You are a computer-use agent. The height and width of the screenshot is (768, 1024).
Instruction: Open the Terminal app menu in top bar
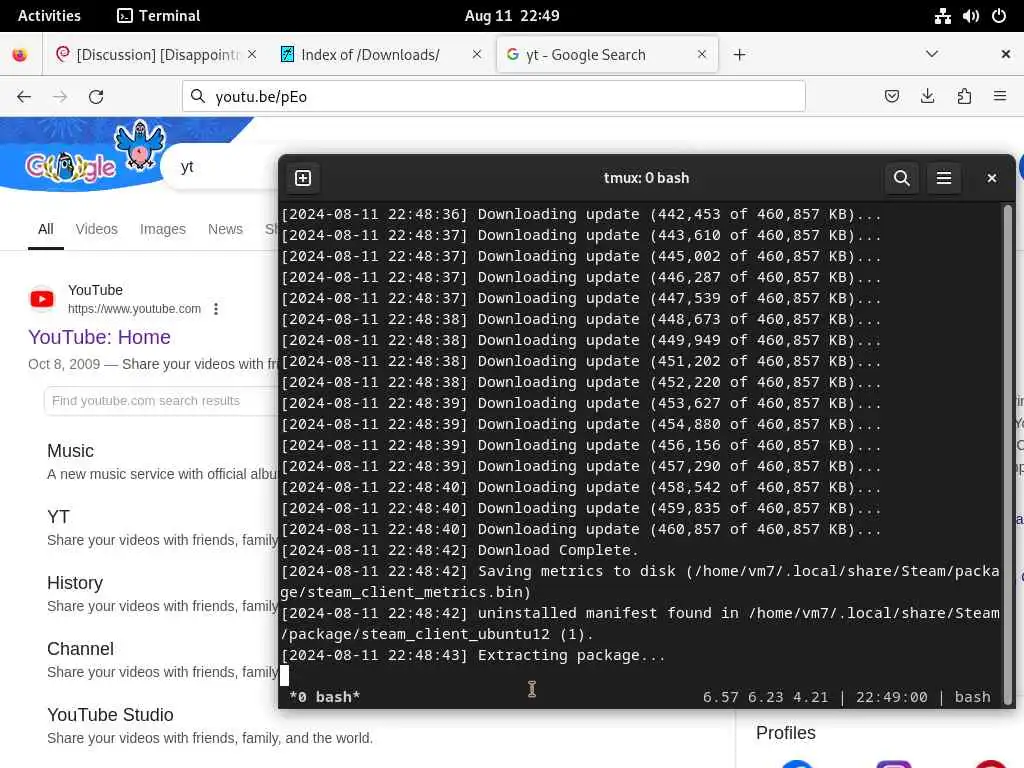coord(159,16)
